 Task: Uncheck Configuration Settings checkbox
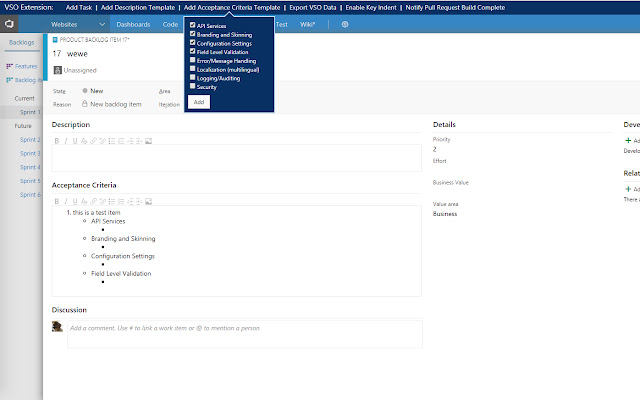click(193, 42)
